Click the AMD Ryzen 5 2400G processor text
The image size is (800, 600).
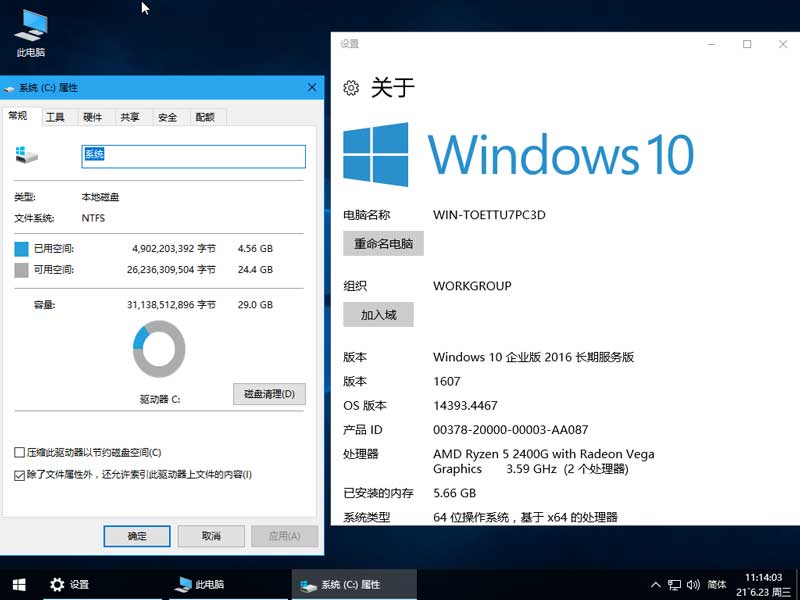point(543,461)
